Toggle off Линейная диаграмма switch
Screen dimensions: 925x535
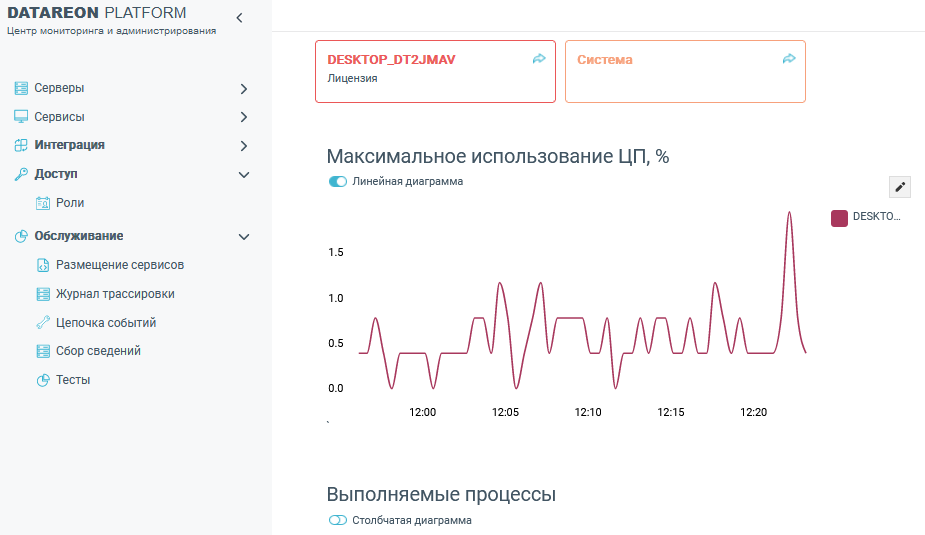[338, 182]
